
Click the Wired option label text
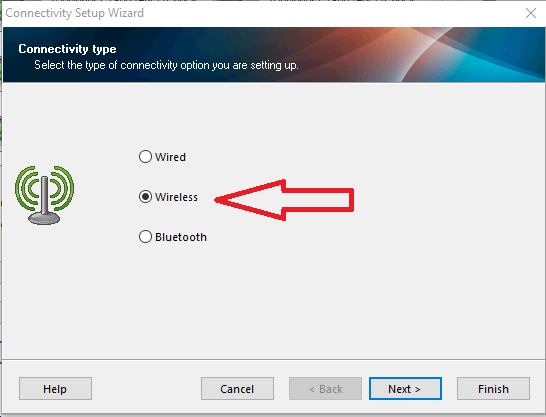(x=170, y=157)
